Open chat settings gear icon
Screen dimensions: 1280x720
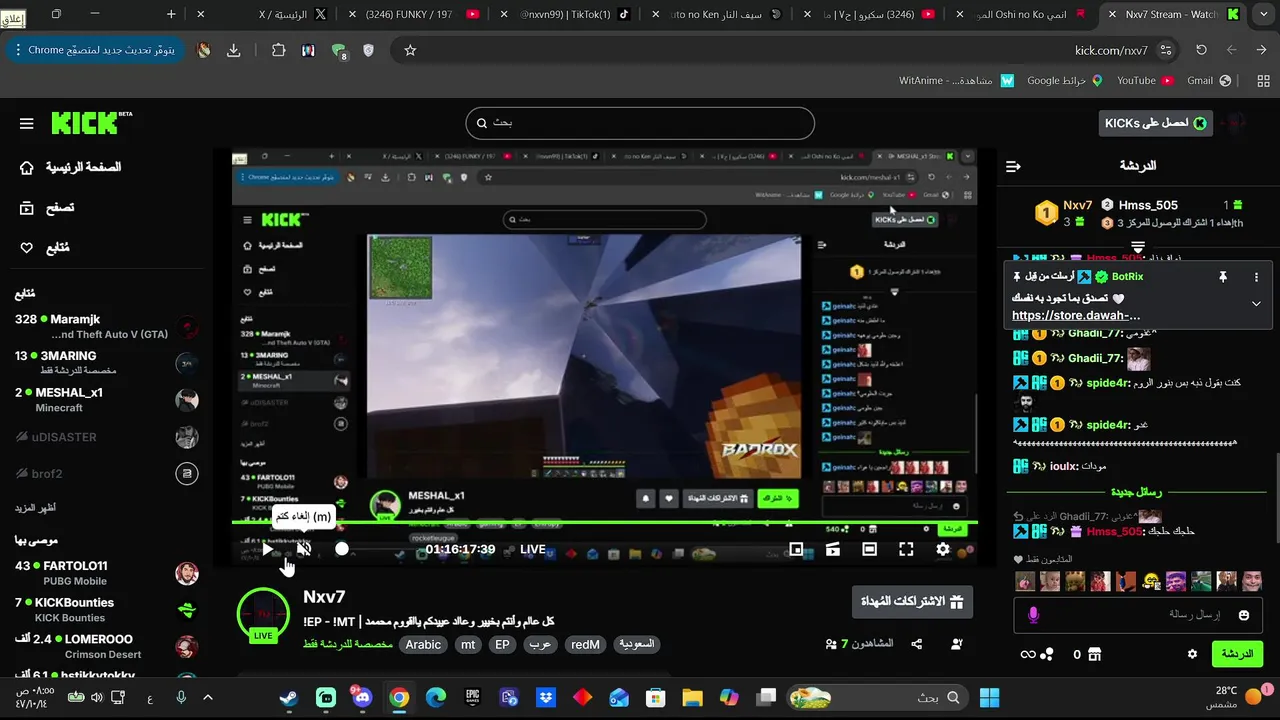1192,654
